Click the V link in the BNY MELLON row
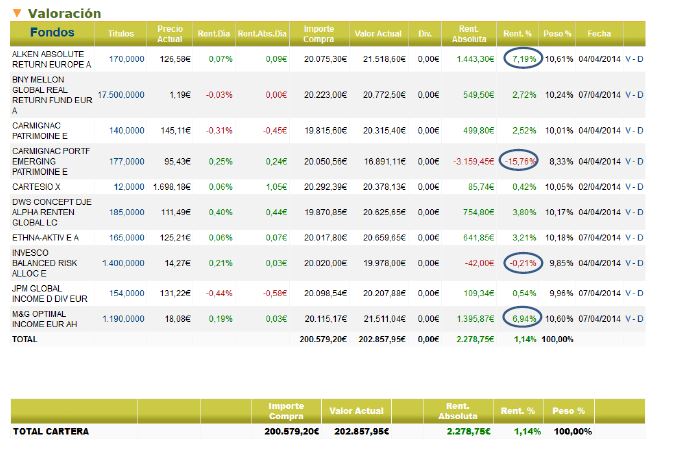The height and width of the screenshot is (450, 673). pyautogui.click(x=628, y=95)
